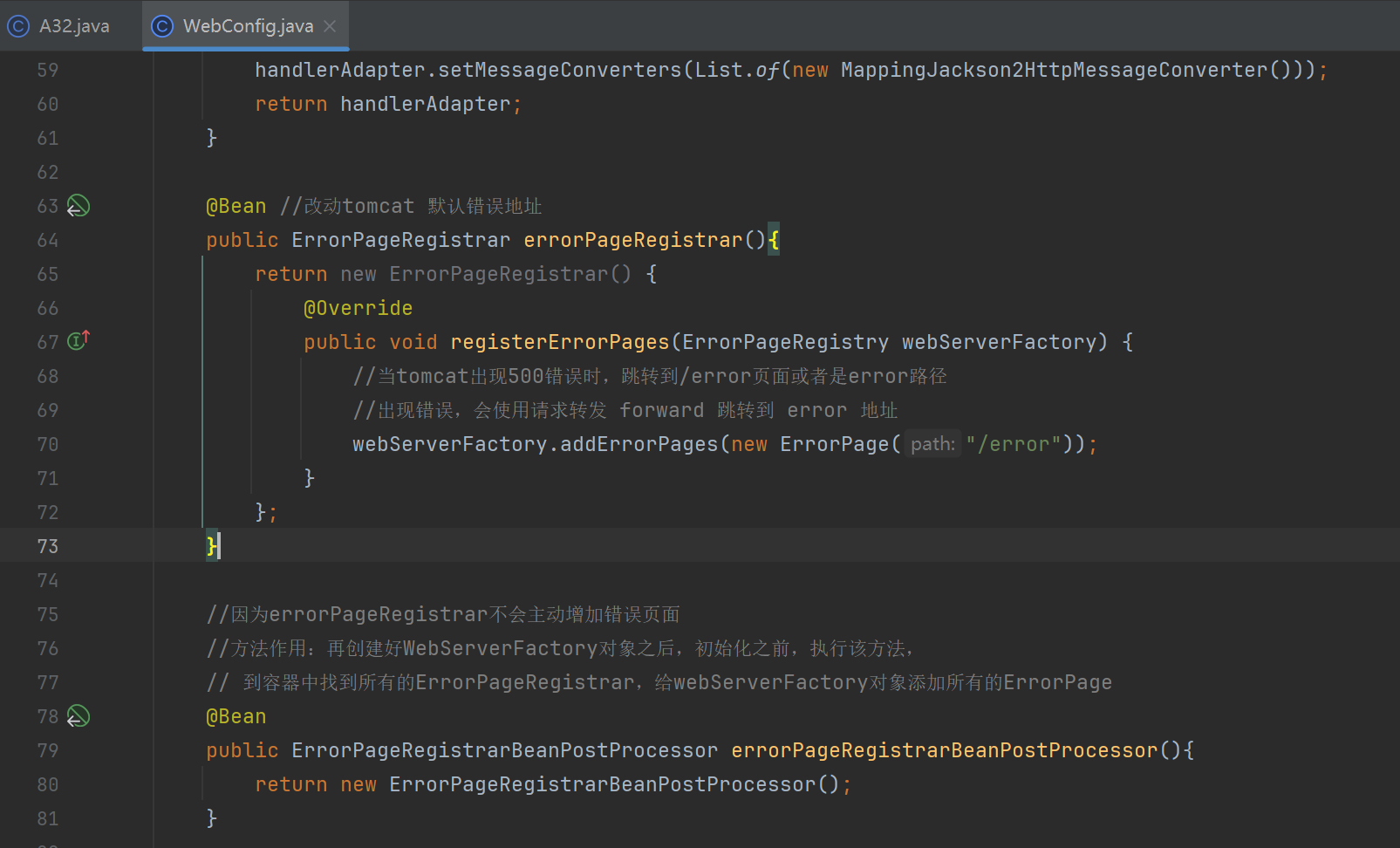Click the WebServerFactory comment on line 76
This screenshot has width=1400, height=848.
tap(561, 648)
